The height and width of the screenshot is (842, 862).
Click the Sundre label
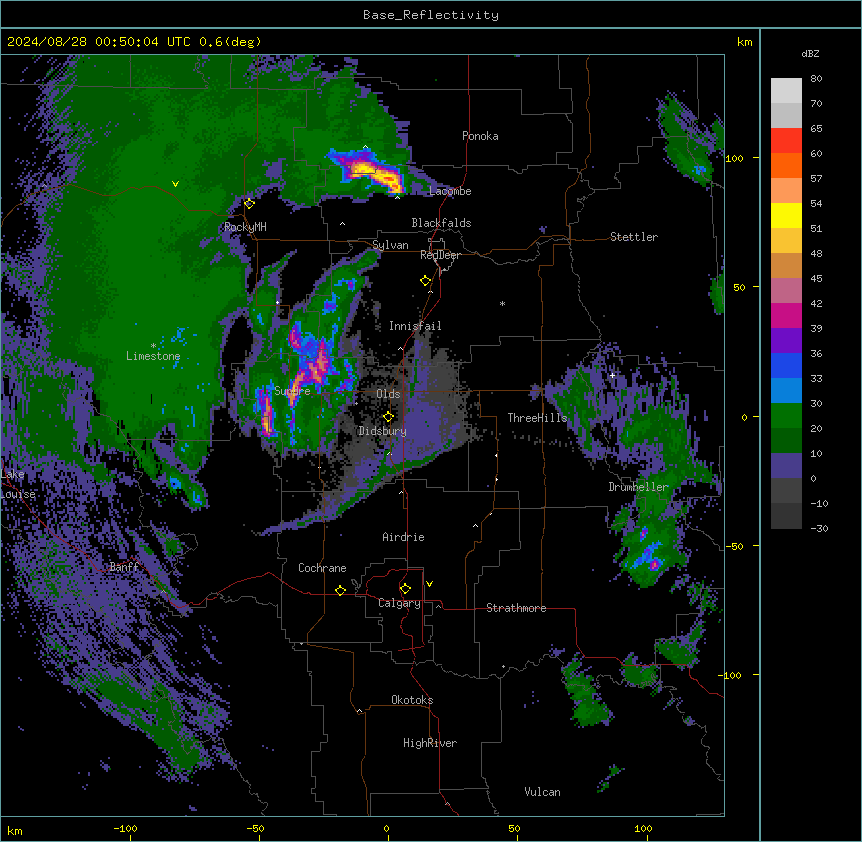pos(292,391)
